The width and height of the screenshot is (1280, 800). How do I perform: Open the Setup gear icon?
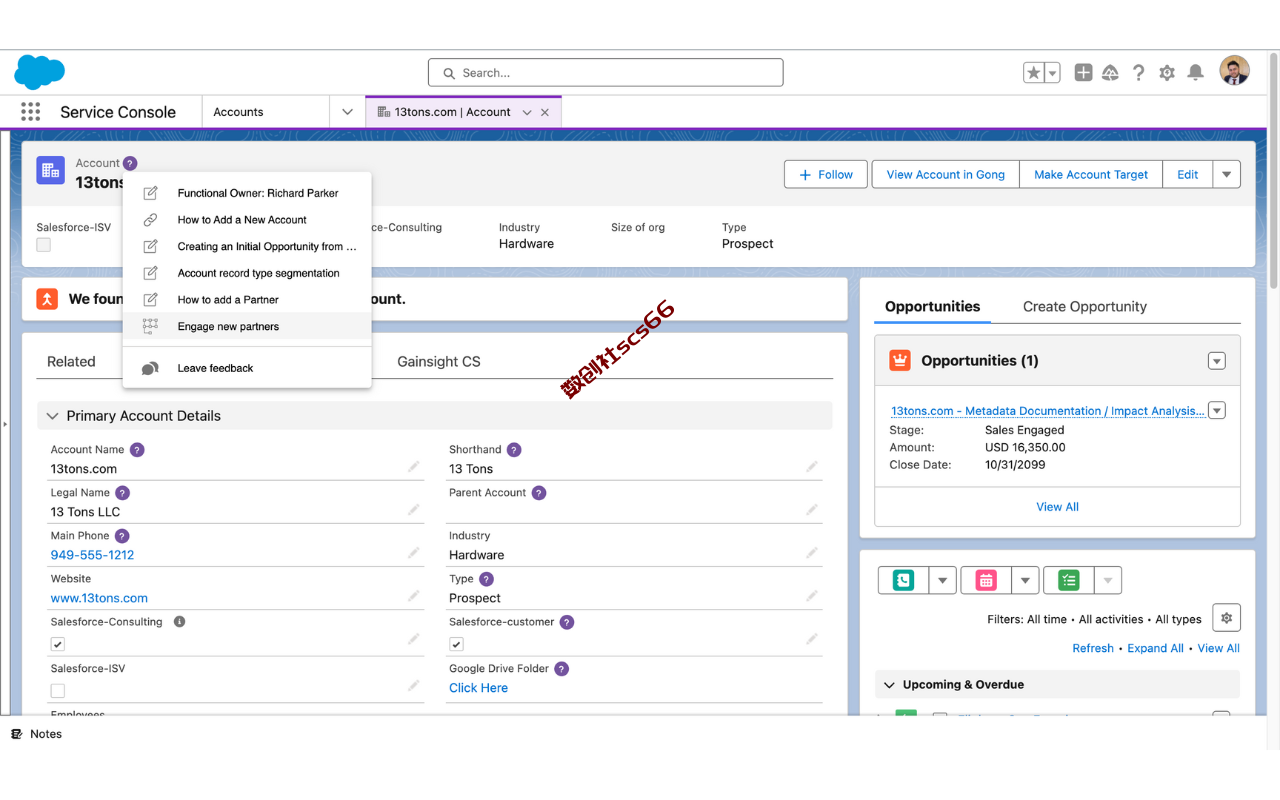pyautogui.click(x=1167, y=73)
